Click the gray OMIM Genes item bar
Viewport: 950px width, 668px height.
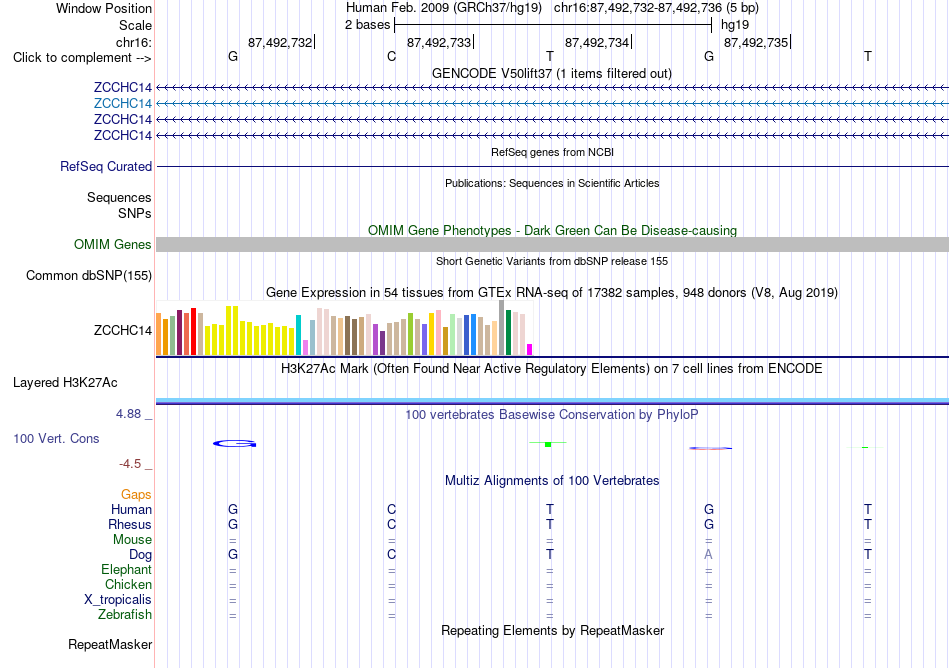552,245
